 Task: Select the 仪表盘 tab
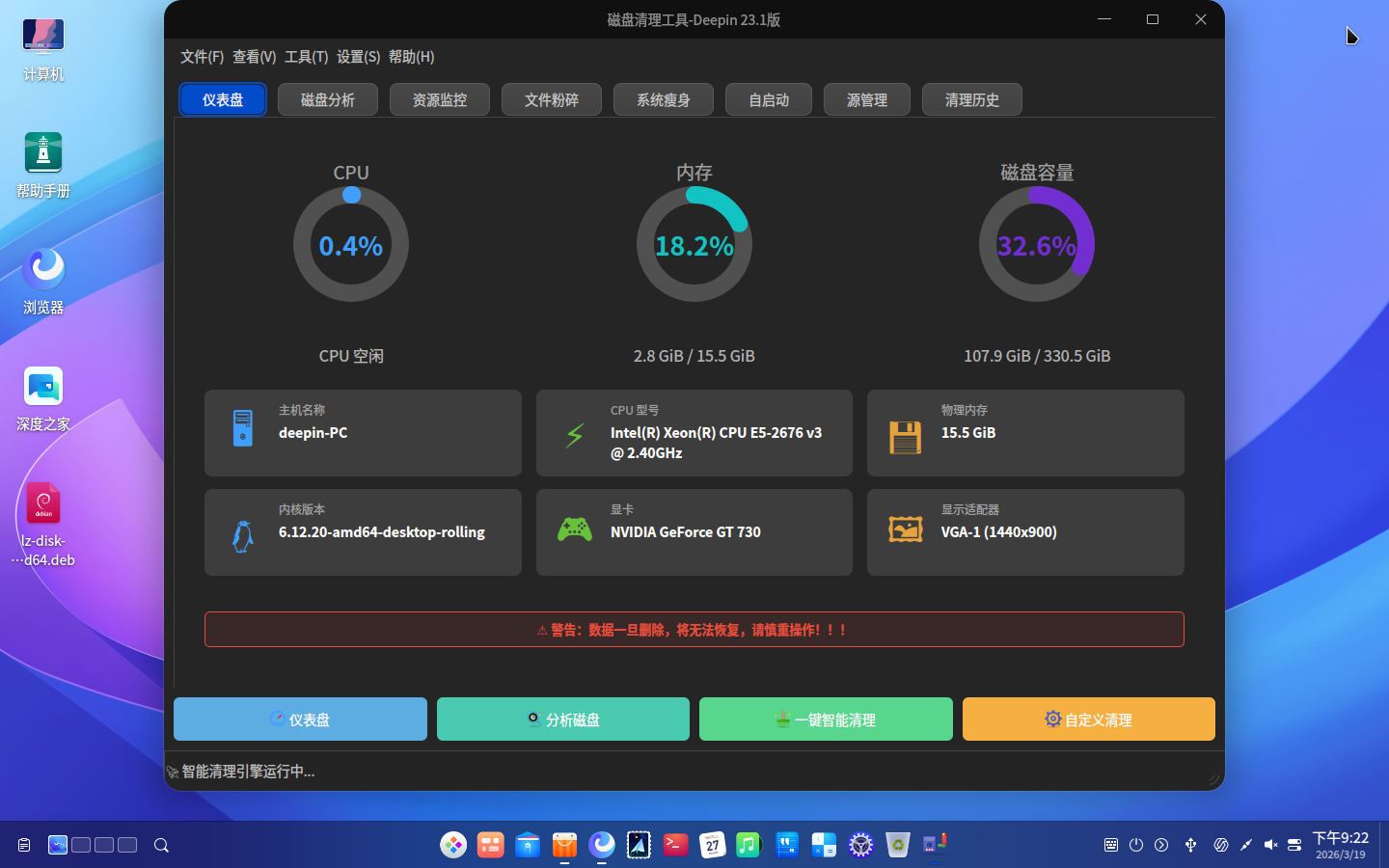coord(223,99)
